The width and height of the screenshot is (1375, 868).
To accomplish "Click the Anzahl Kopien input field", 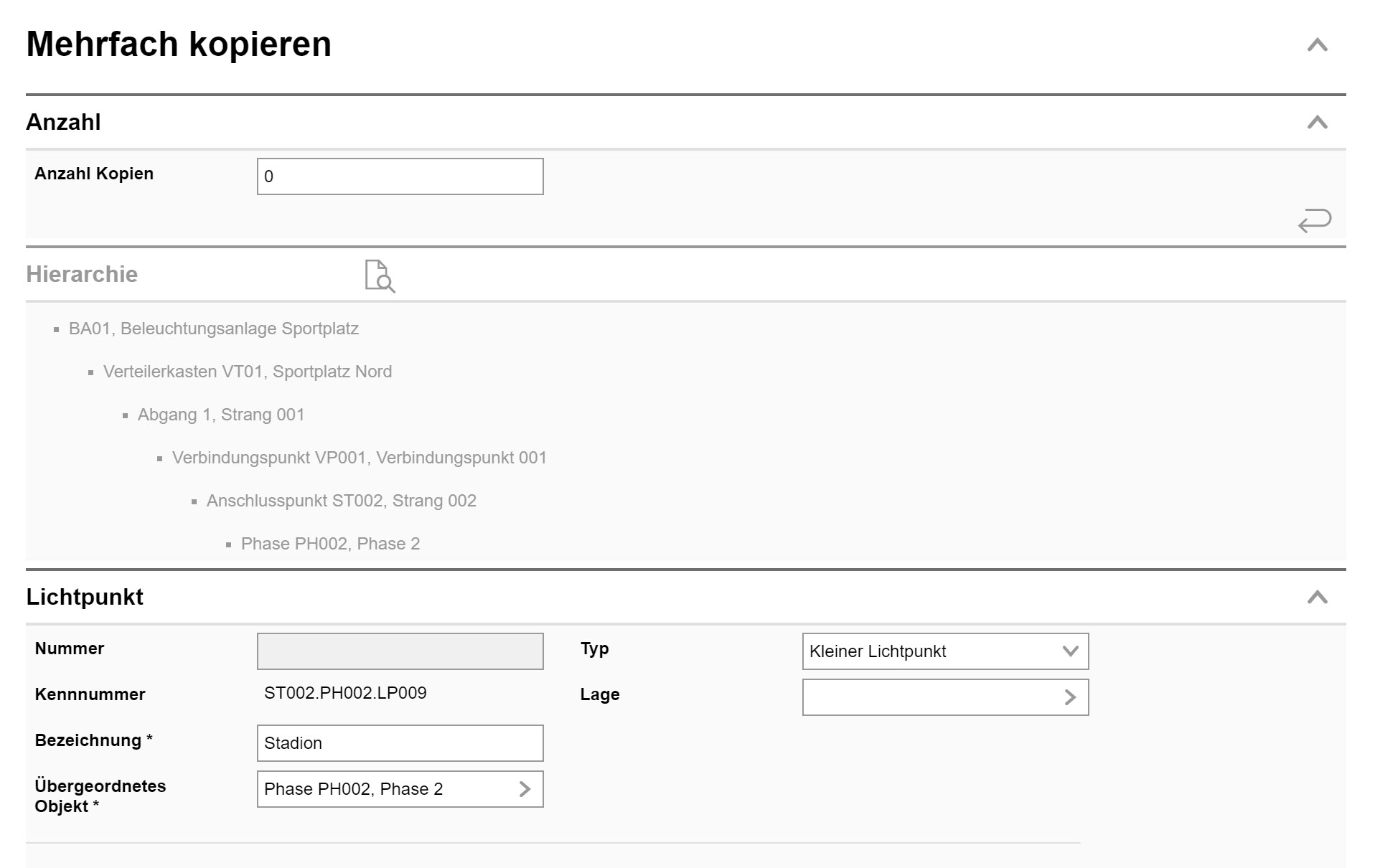I will coord(399,176).
